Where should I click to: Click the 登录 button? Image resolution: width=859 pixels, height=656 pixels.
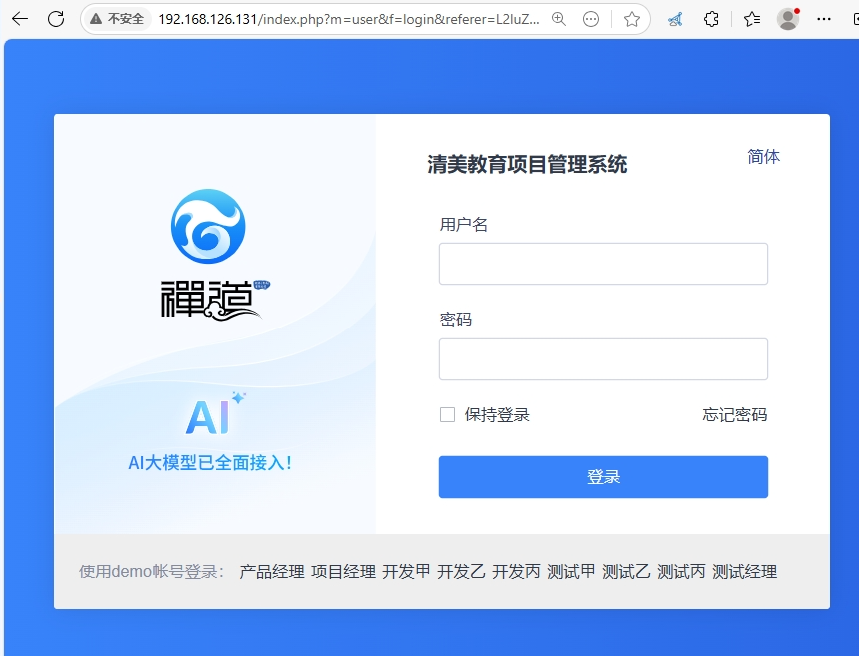[603, 477]
